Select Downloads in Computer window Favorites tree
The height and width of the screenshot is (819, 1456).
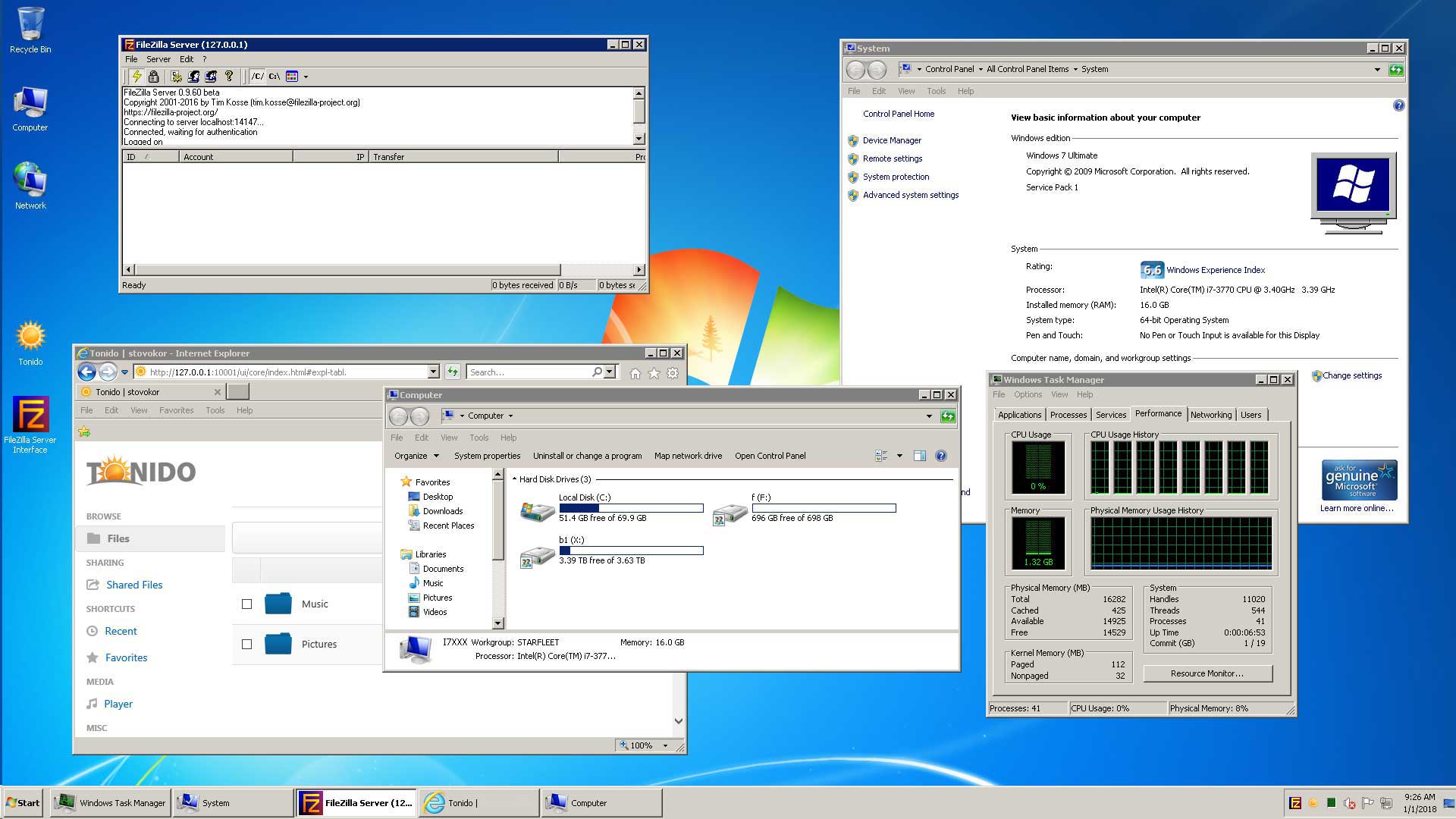click(443, 511)
